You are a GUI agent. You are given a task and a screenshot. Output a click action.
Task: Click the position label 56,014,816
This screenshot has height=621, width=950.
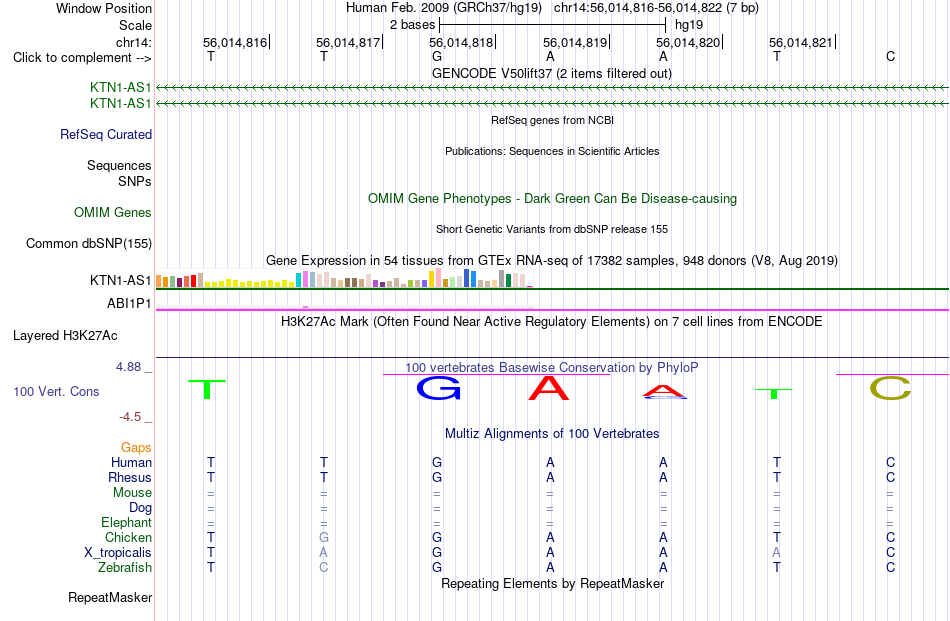coord(235,42)
